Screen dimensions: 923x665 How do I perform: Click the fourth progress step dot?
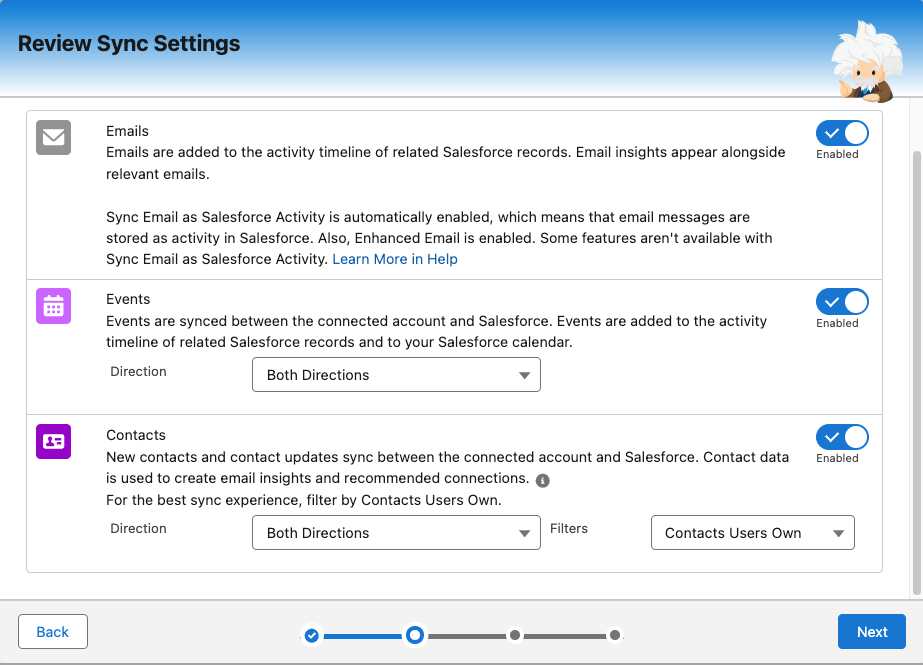(615, 635)
